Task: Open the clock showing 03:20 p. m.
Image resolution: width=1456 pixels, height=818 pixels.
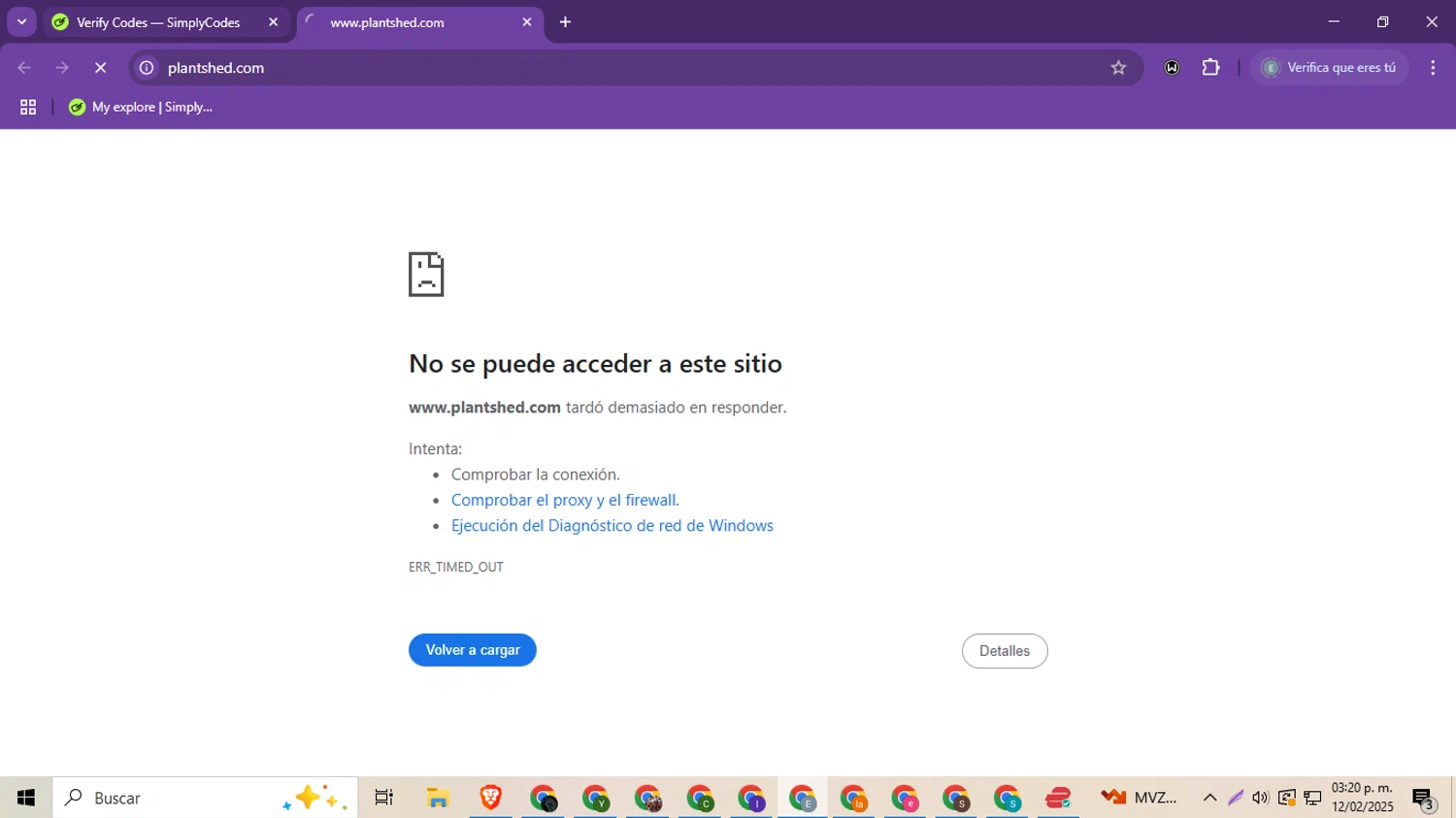Action: tap(1363, 798)
